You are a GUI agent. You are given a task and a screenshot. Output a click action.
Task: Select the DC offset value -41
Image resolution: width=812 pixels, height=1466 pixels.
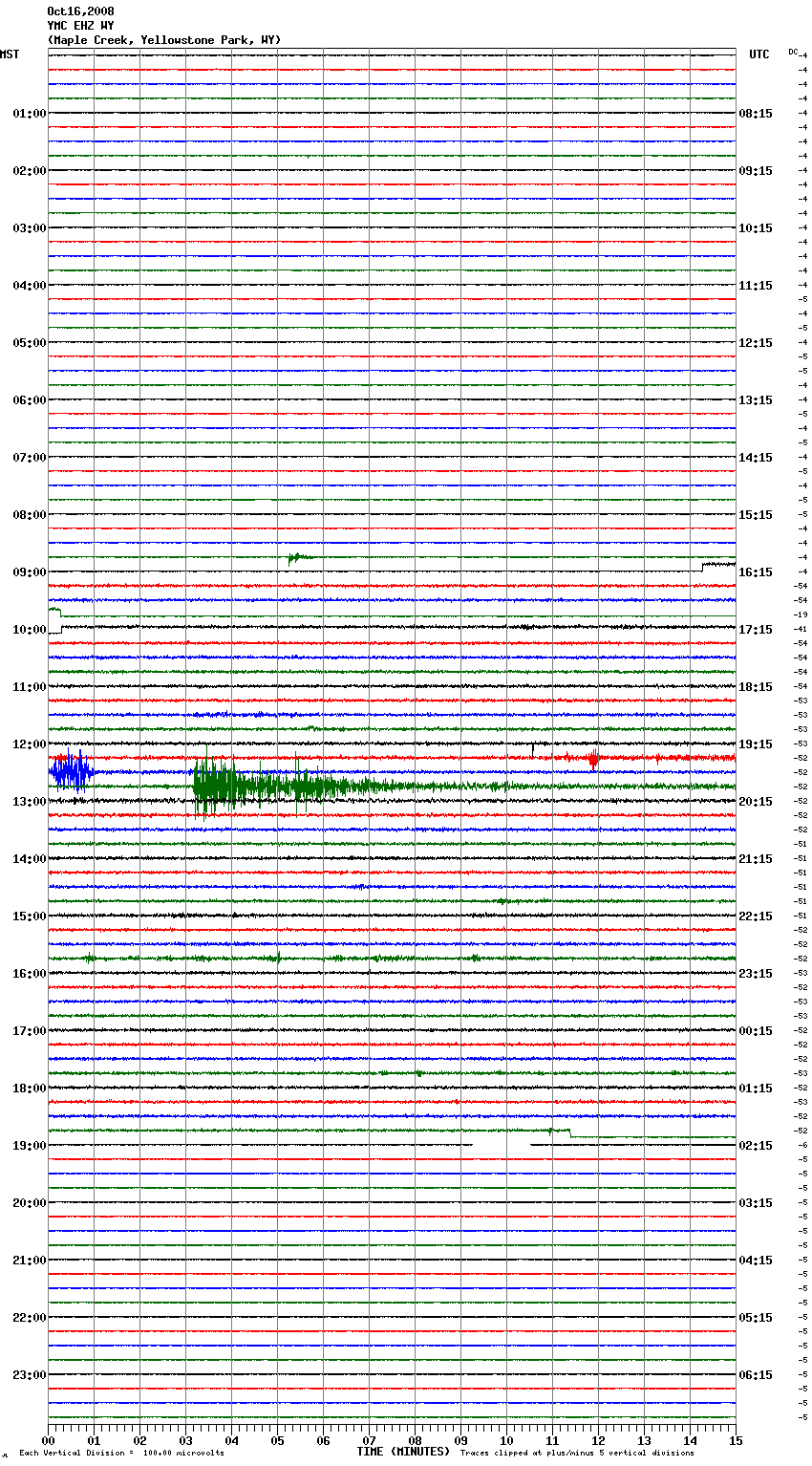pyautogui.click(x=801, y=629)
